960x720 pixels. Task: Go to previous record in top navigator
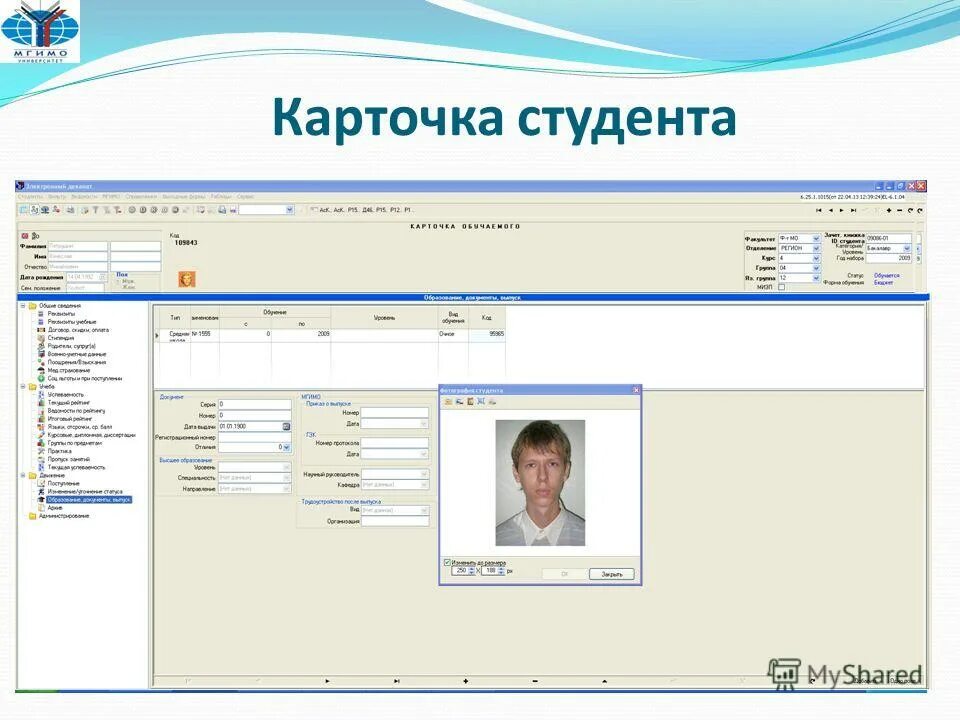click(830, 211)
